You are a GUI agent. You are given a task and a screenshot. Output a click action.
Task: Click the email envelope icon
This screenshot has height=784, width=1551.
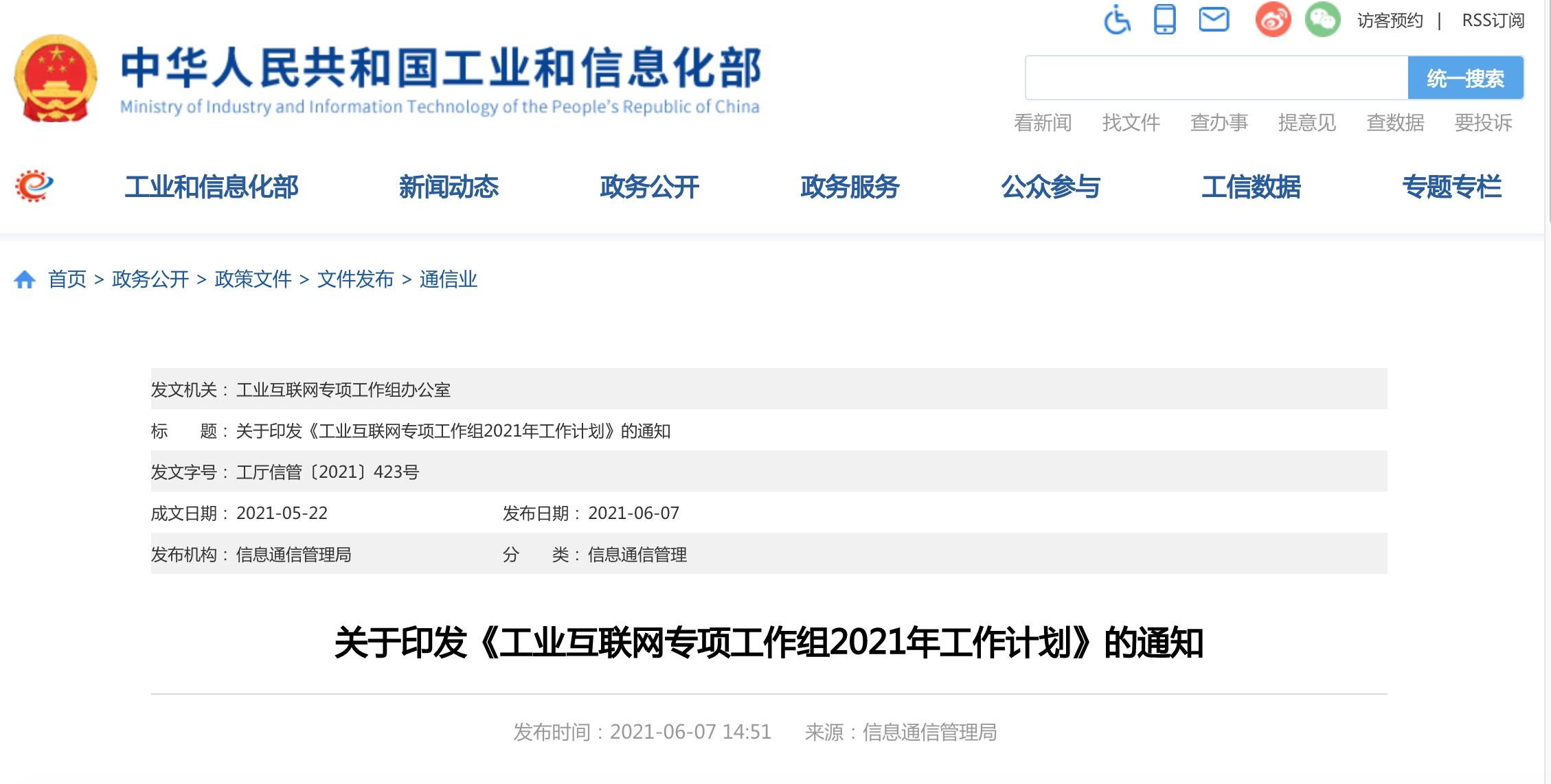[x=1214, y=19]
